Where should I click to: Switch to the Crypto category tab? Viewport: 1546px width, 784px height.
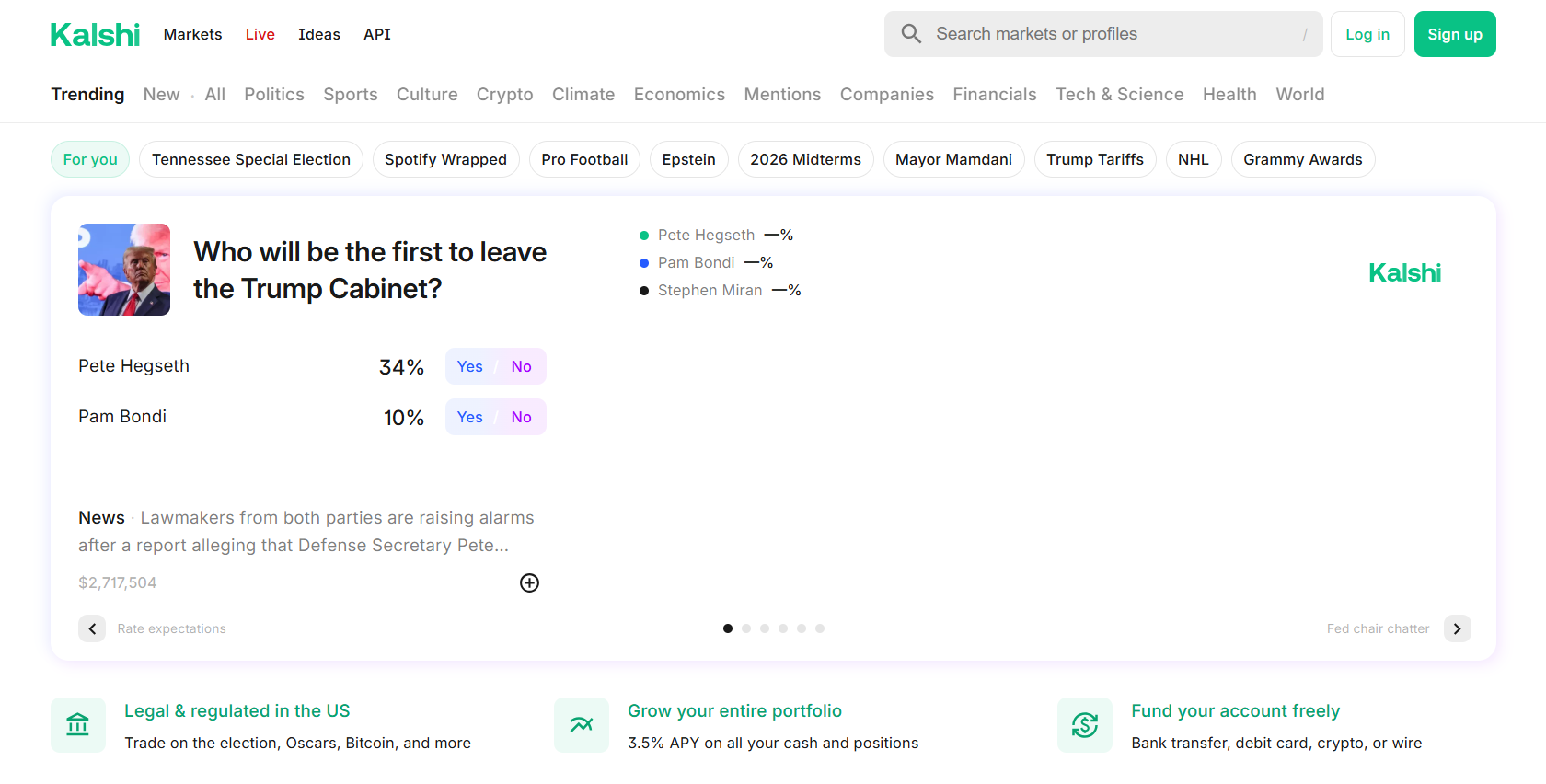click(504, 95)
